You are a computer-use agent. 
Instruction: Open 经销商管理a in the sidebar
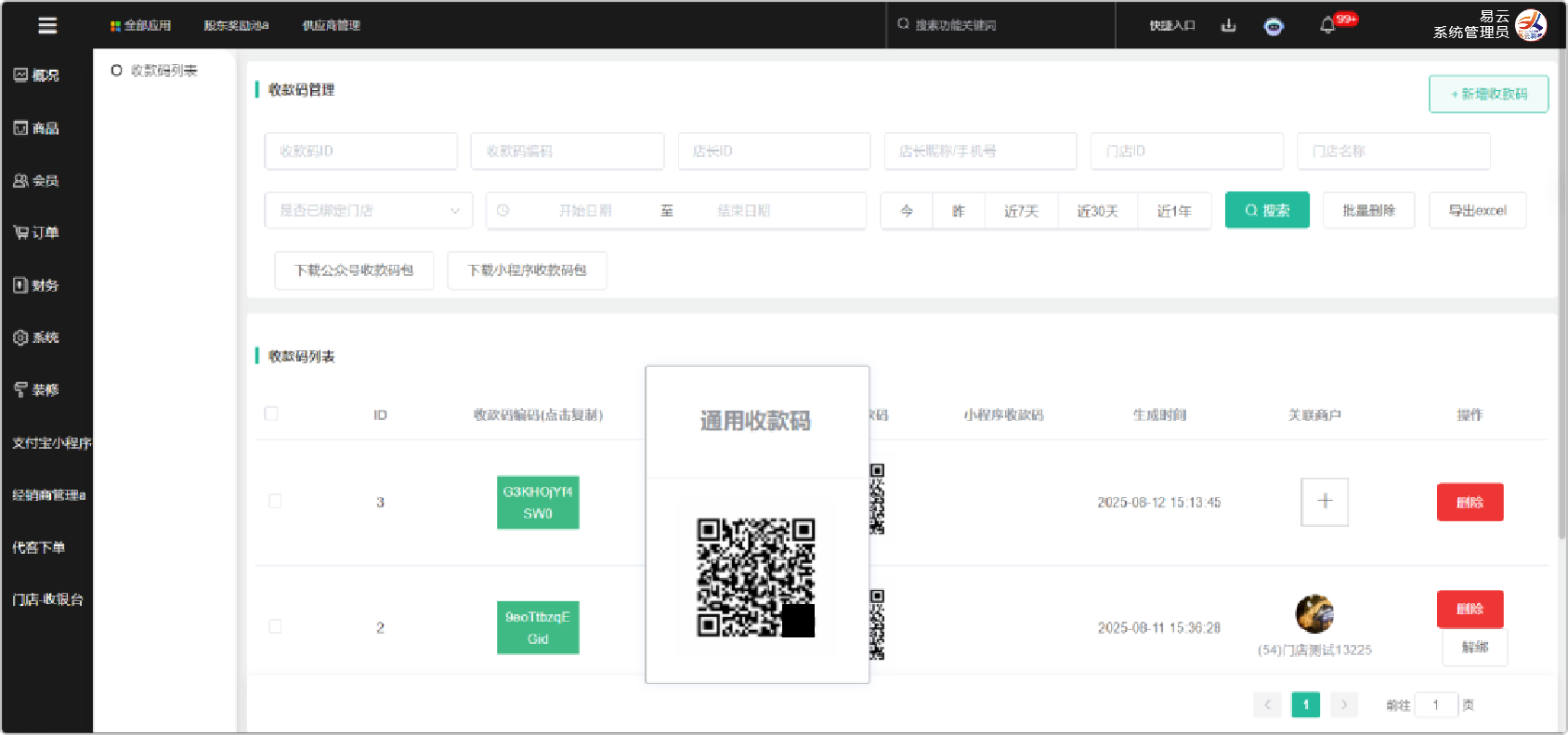tap(49, 494)
